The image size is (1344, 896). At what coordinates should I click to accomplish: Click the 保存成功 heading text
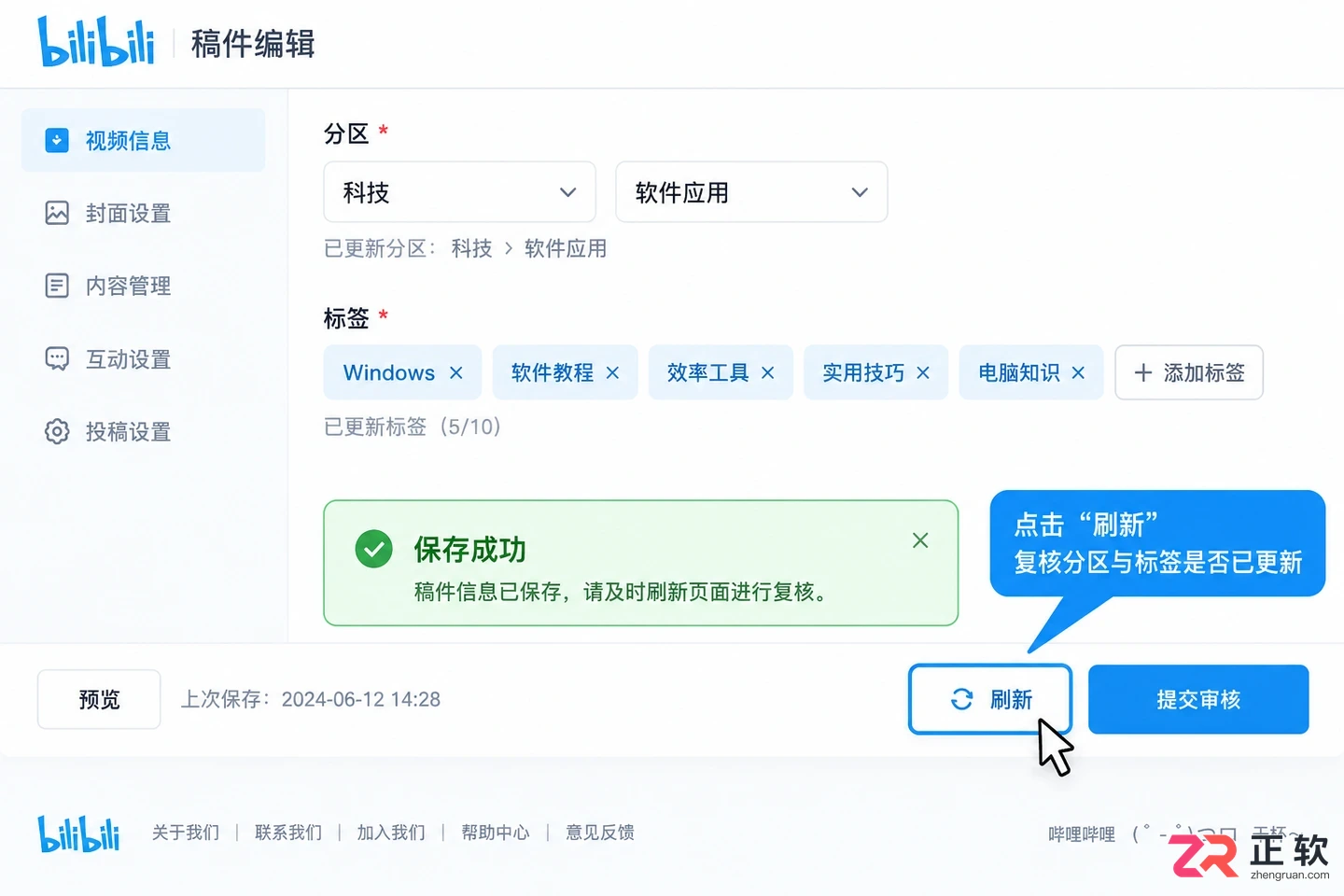point(470,550)
